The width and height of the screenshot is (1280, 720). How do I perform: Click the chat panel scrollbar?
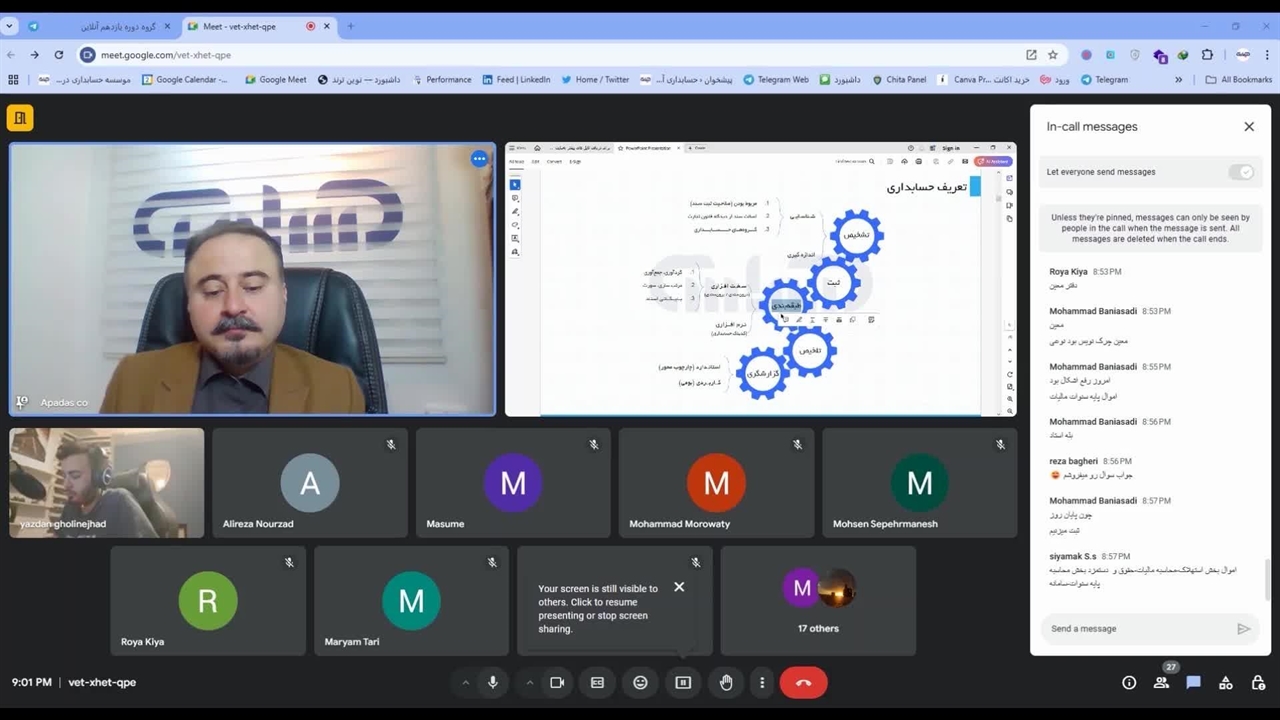pyautogui.click(x=1266, y=580)
